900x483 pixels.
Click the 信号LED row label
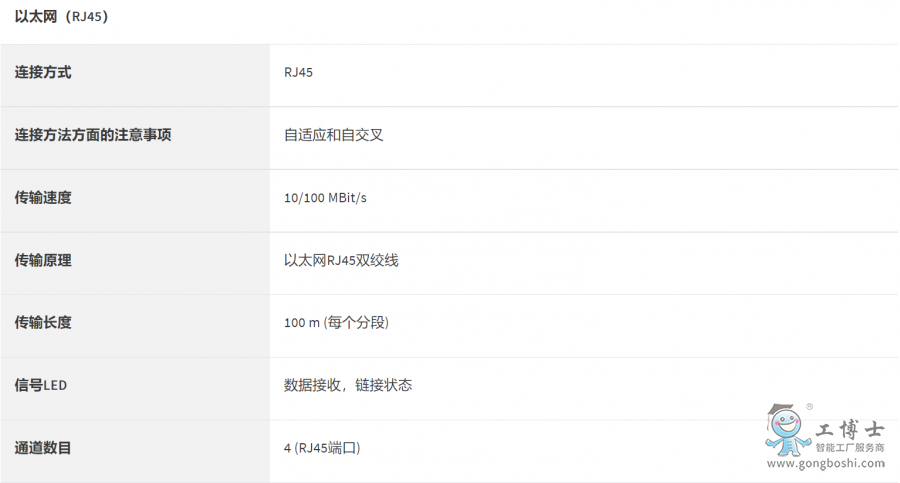[x=41, y=385]
